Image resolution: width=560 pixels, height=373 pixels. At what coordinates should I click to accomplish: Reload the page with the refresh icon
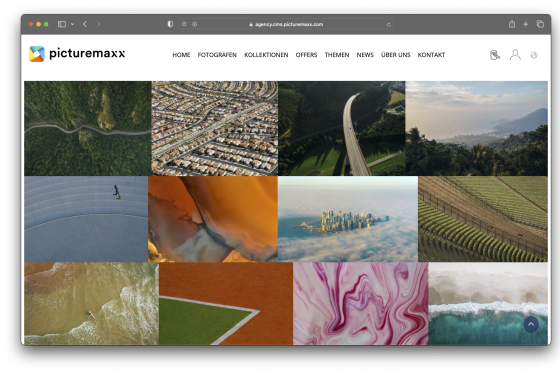click(389, 24)
